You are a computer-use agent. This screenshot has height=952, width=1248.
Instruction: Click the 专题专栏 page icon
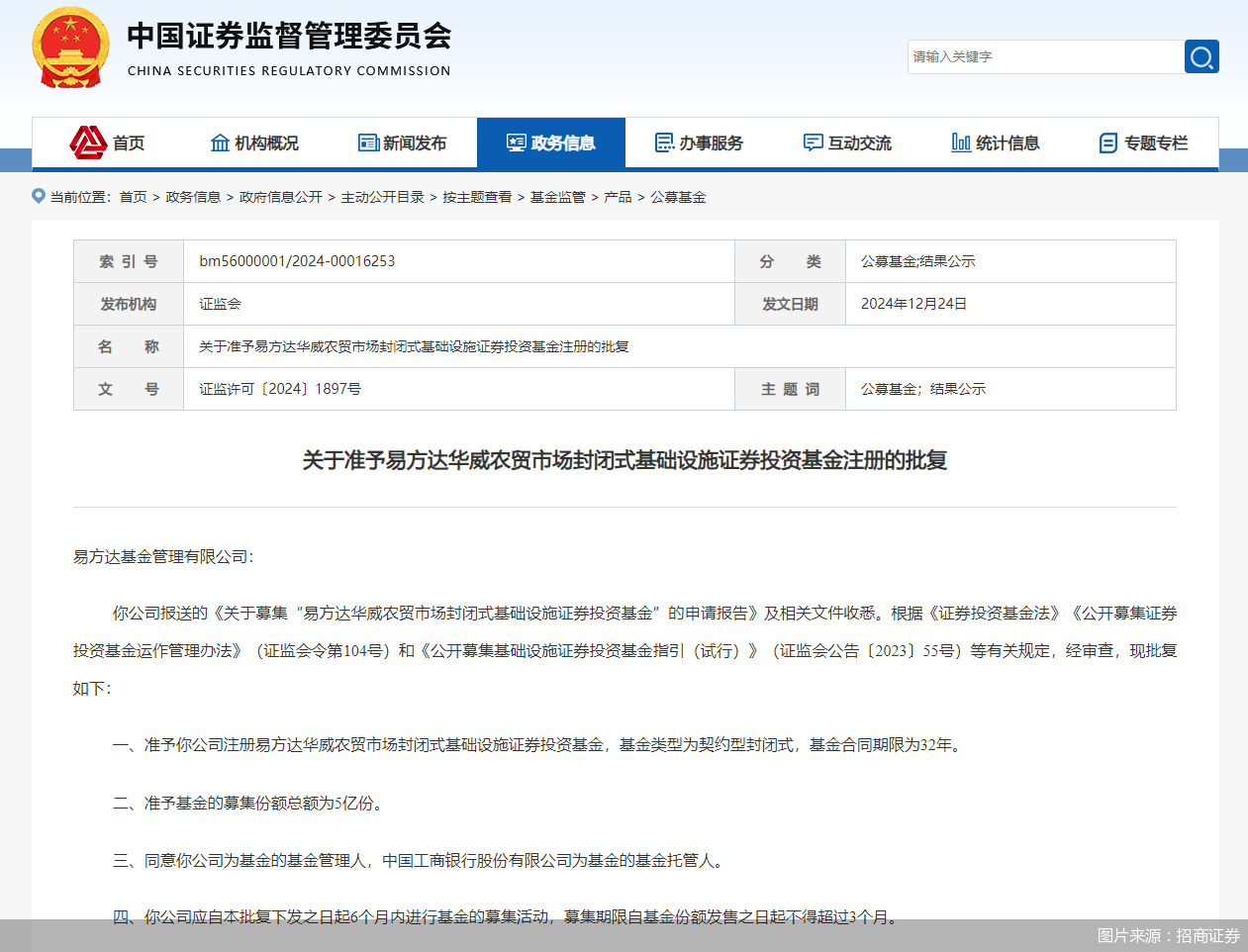(x=1107, y=142)
